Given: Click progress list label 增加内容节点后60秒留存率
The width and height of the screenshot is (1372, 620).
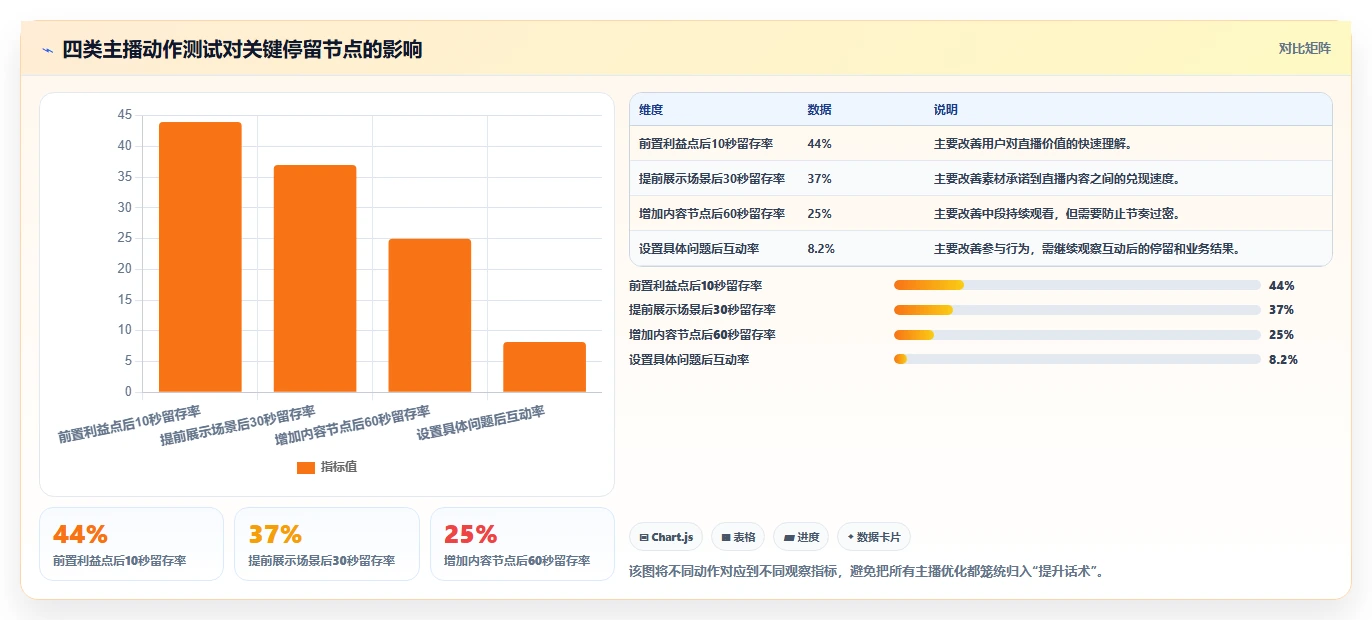Looking at the screenshot, I should (x=702, y=335).
